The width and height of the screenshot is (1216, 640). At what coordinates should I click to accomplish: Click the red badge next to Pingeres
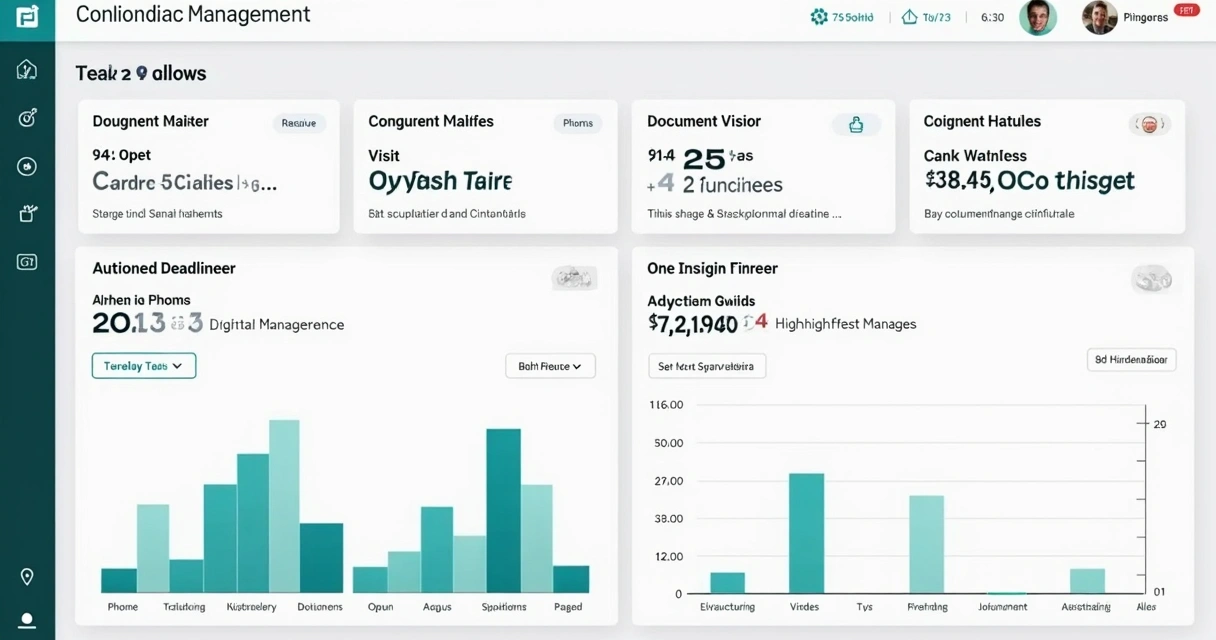coord(1186,10)
